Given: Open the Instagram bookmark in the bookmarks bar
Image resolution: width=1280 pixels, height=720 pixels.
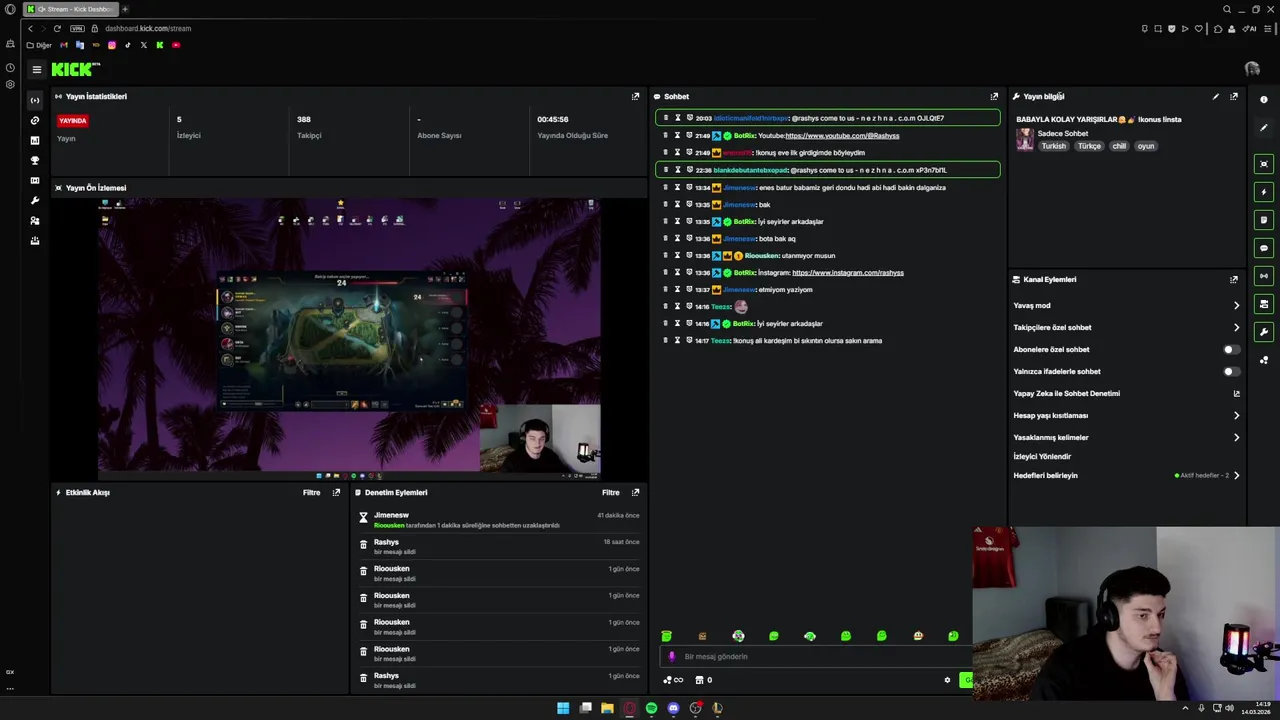Looking at the screenshot, I should (111, 45).
